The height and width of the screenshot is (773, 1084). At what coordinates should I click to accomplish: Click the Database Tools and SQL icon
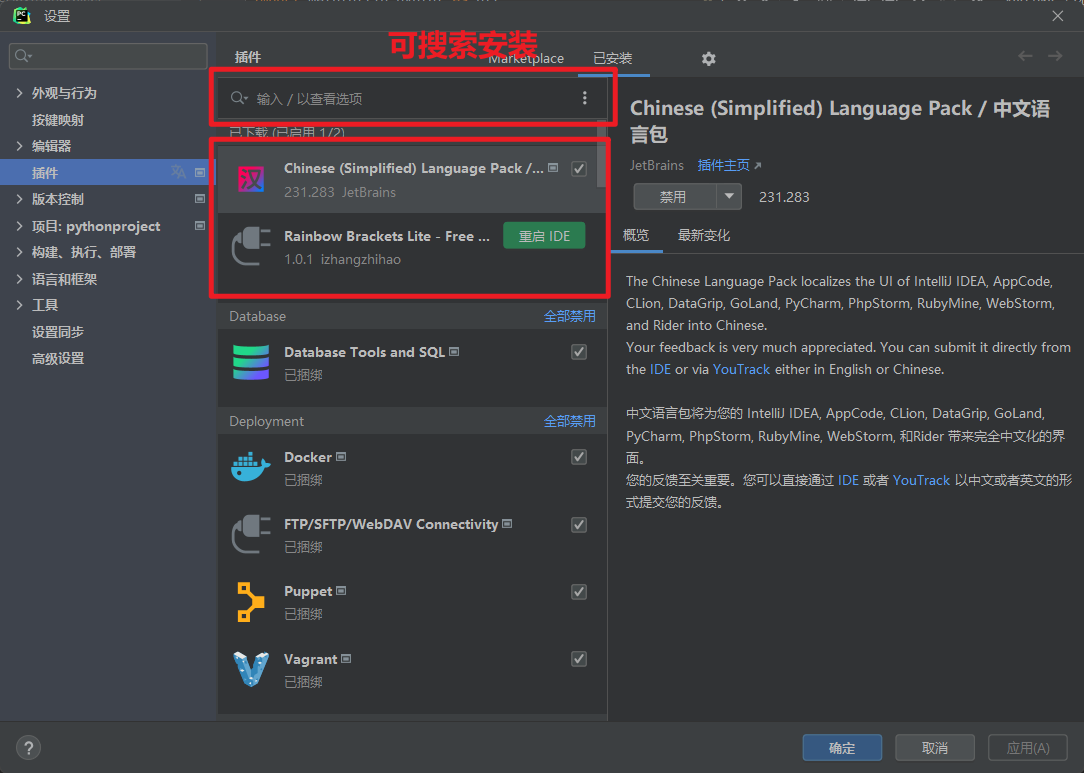point(251,362)
